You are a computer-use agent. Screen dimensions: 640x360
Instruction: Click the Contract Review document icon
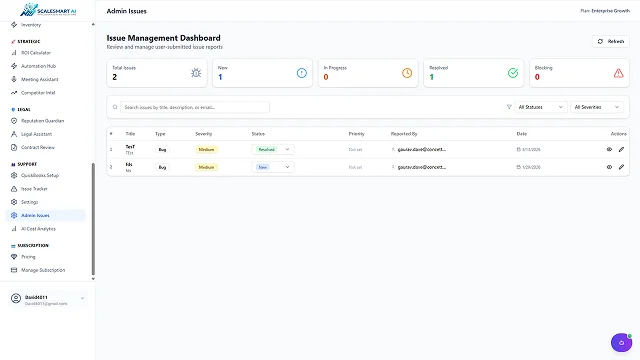point(14,147)
